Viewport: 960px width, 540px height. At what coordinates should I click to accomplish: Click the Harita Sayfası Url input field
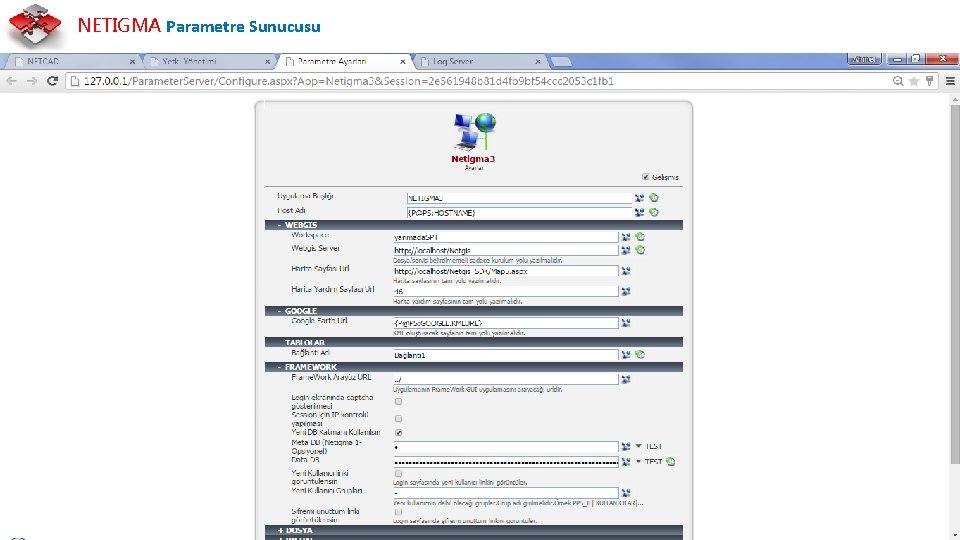pyautogui.click(x=506, y=271)
